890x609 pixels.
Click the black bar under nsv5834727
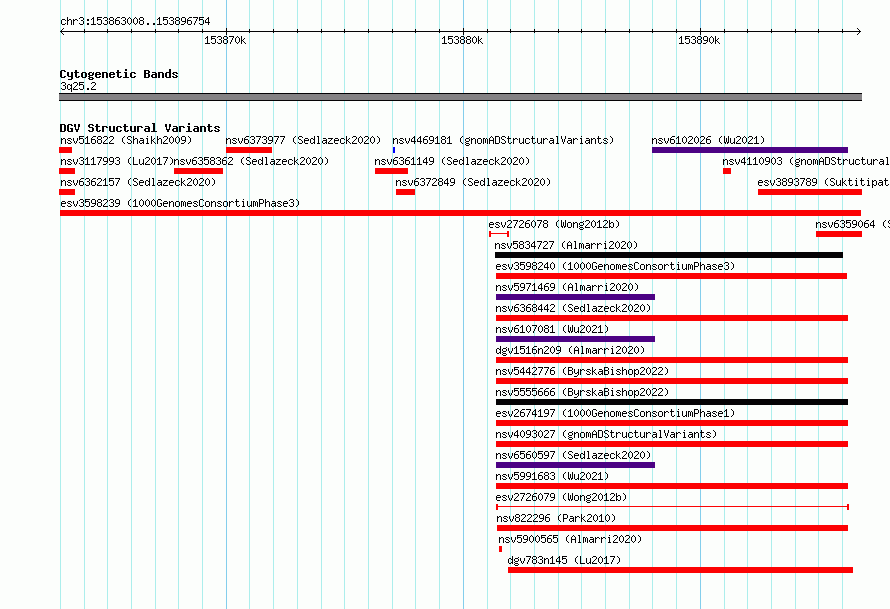(x=669, y=255)
